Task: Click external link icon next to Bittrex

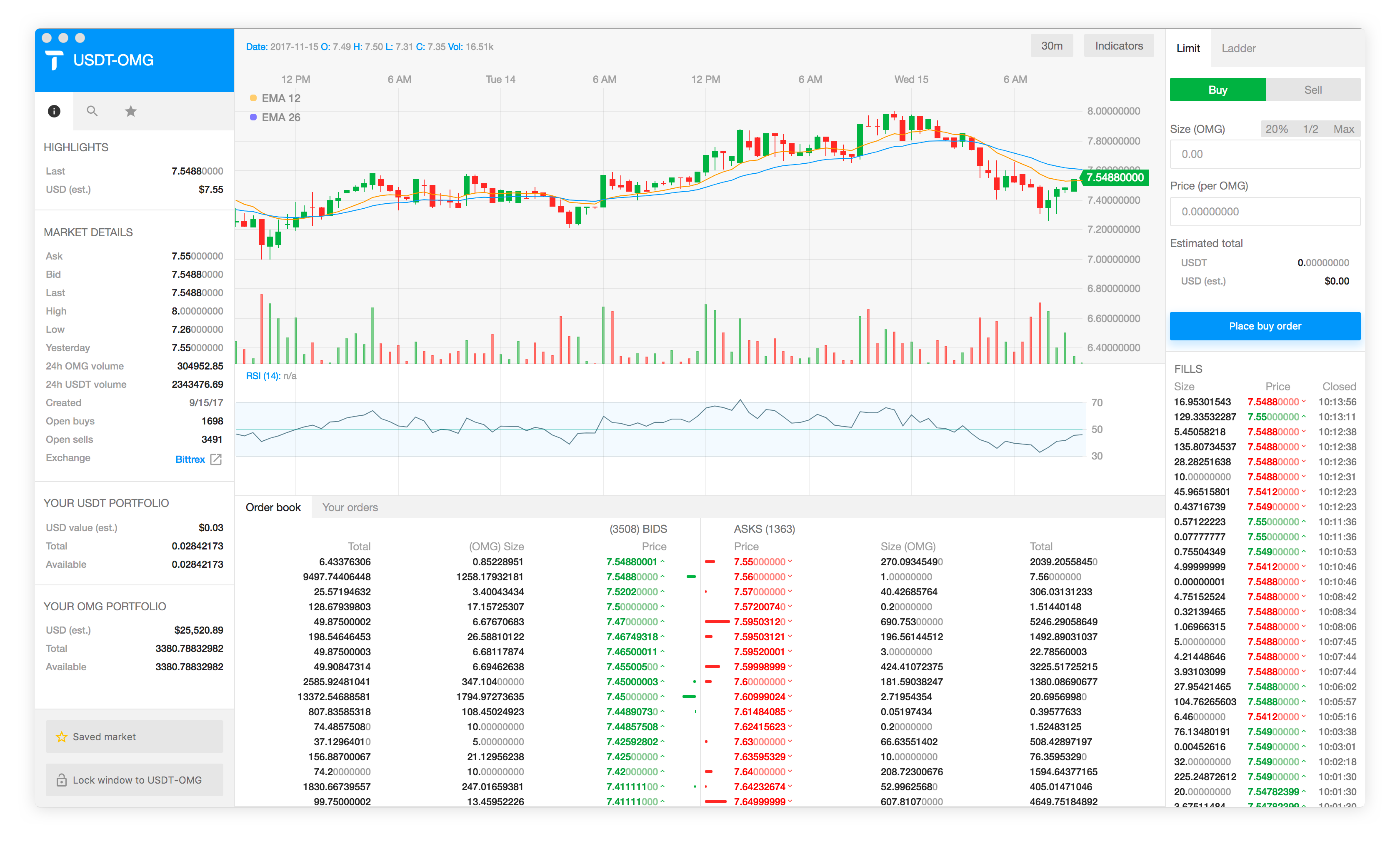Action: click(x=216, y=459)
